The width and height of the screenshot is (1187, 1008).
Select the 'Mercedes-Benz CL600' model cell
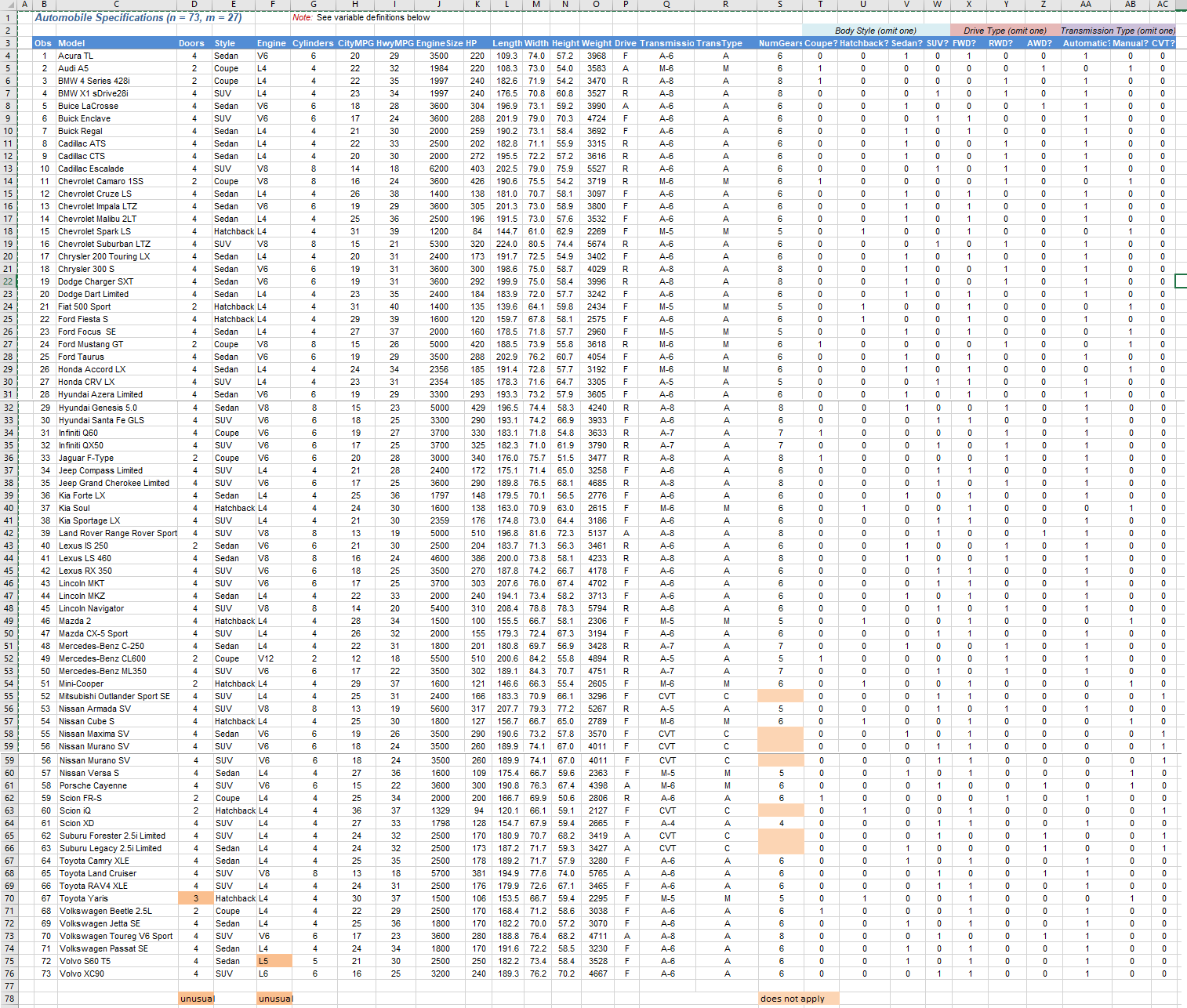(x=117, y=658)
